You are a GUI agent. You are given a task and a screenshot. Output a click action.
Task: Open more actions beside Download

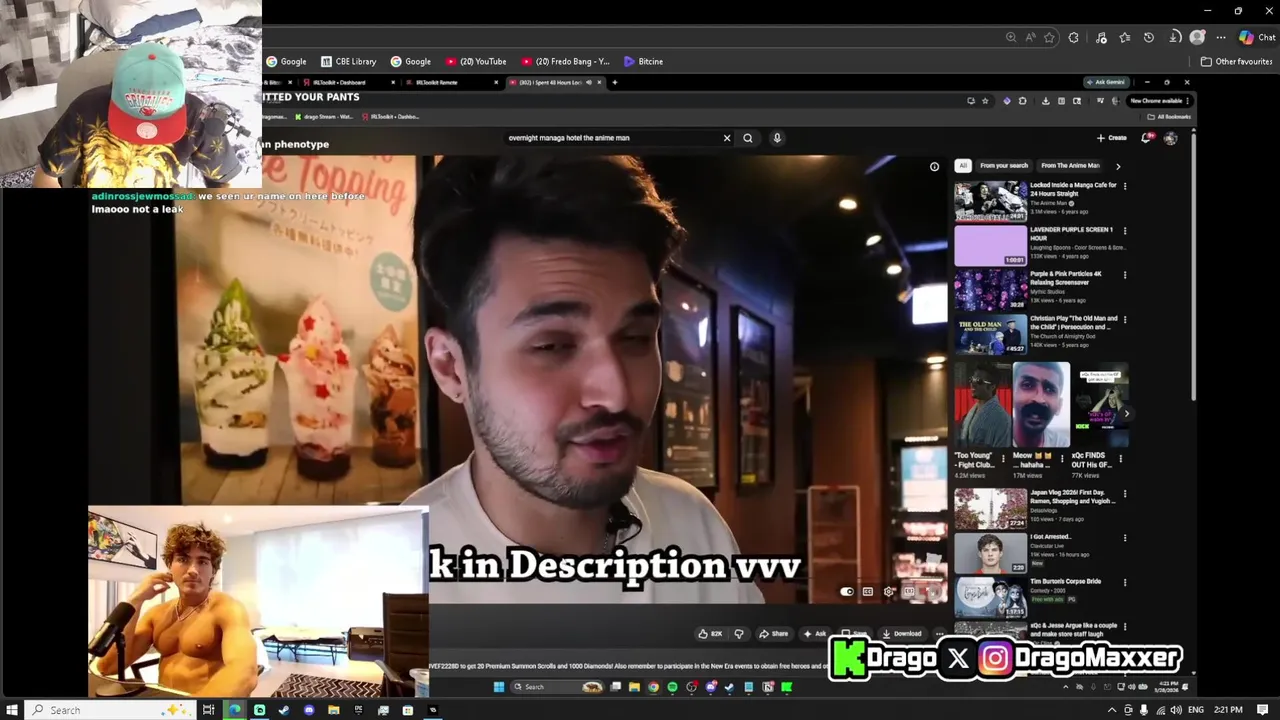click(x=939, y=634)
